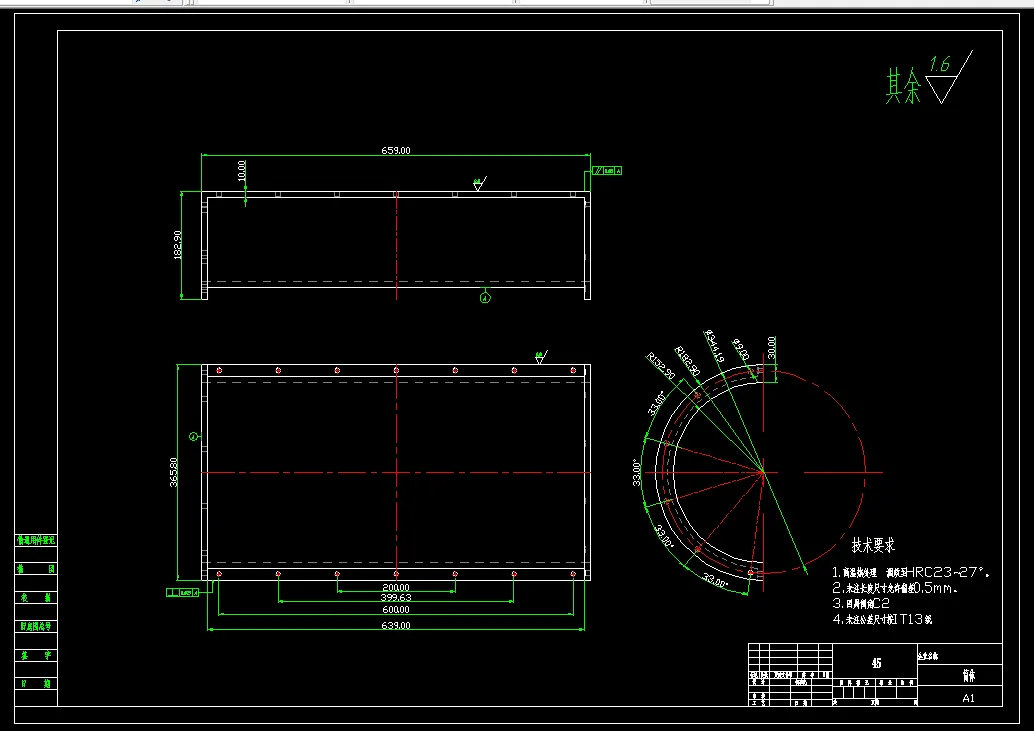Click the 其余 surface finish label
The image size is (1034, 731).
click(x=903, y=87)
